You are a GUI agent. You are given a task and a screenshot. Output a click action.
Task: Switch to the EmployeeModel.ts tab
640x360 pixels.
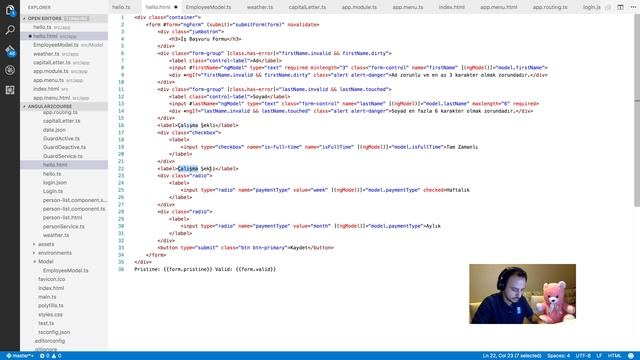[x=208, y=7]
